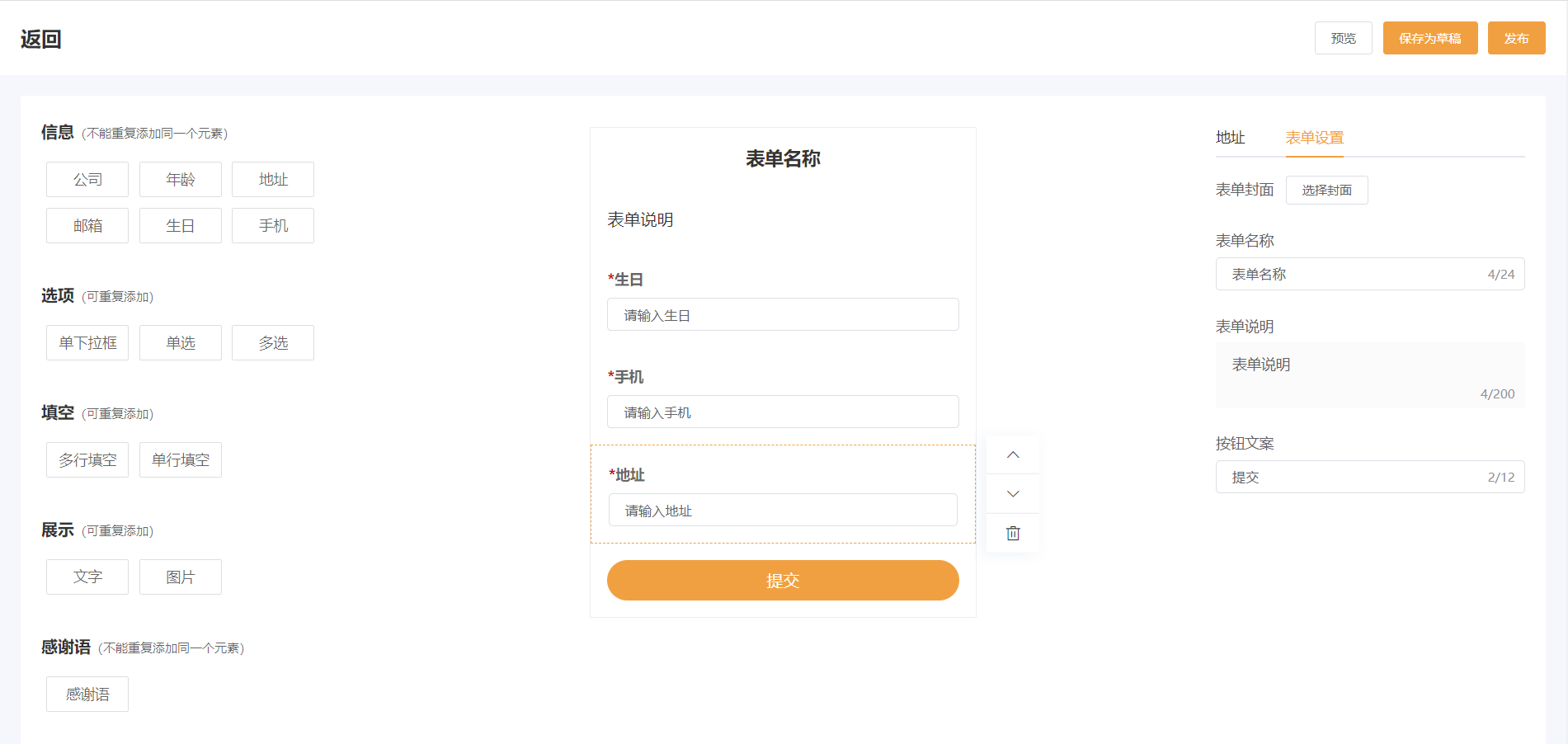Viewport: 1568px width, 744px height.
Task: Add a 年龄 element to the form
Action: click(x=180, y=179)
